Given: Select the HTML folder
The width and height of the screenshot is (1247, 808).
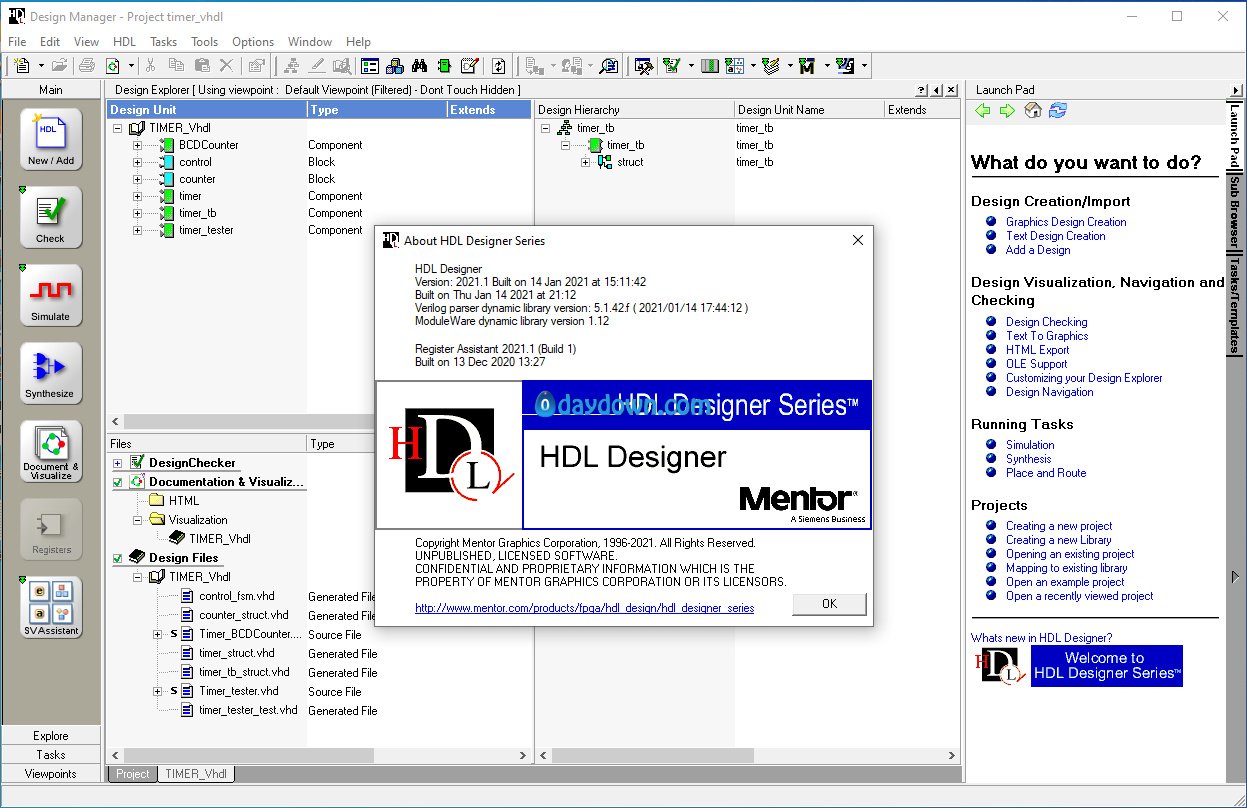Looking at the screenshot, I should pos(184,501).
